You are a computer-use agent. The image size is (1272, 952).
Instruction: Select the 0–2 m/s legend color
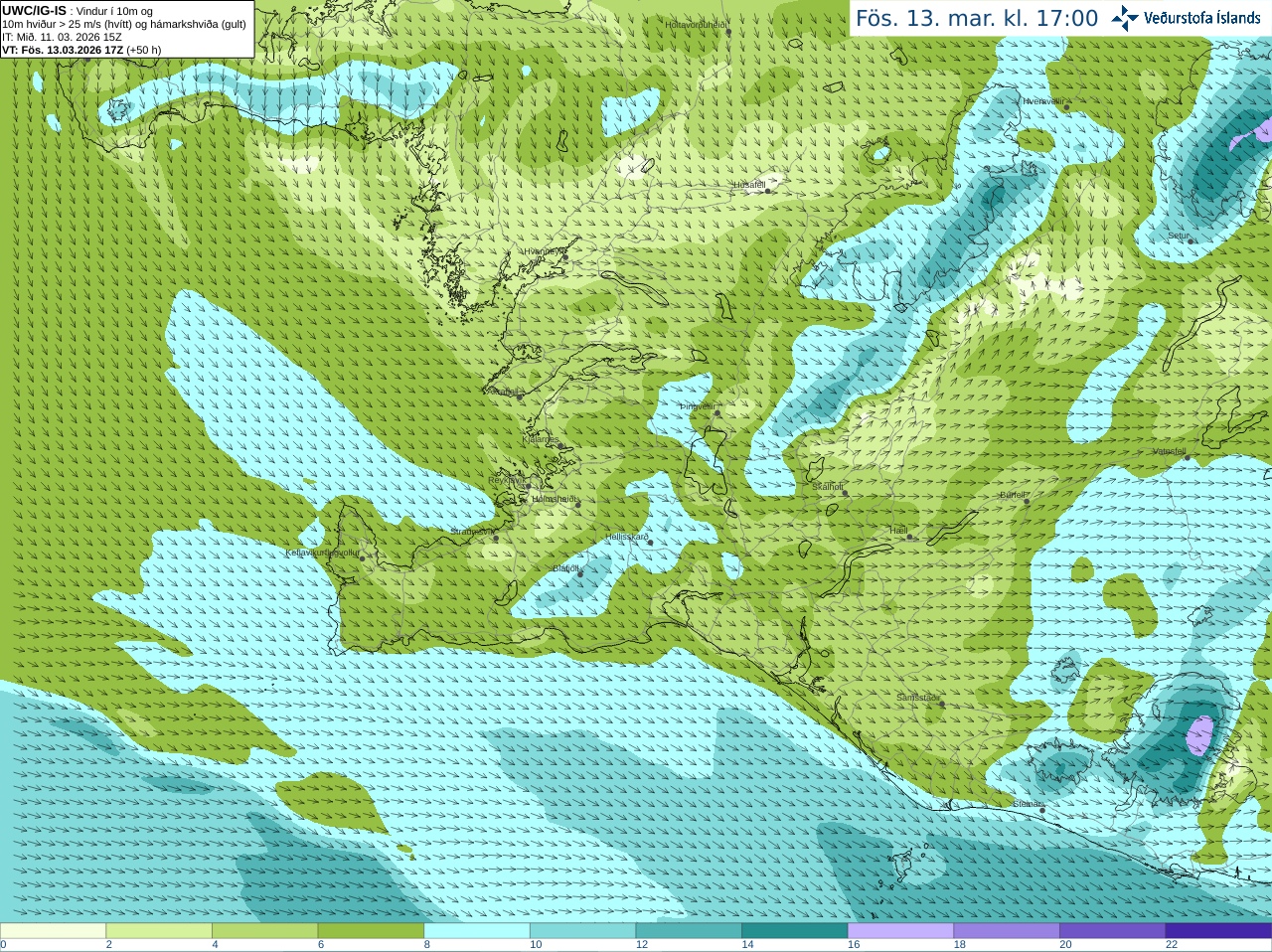(53, 931)
